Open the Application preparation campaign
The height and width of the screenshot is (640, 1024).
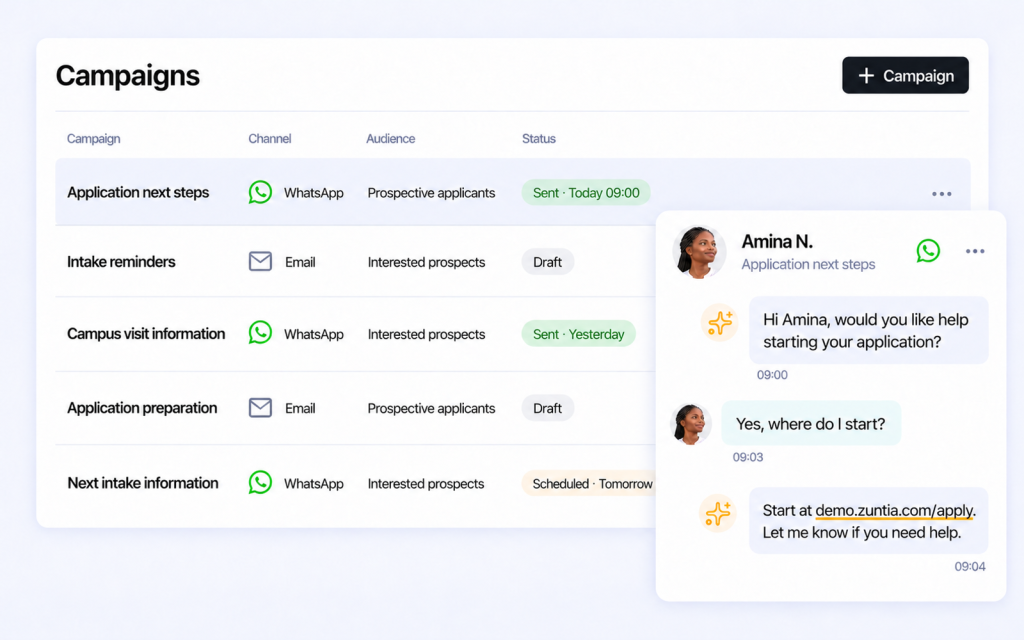(x=142, y=408)
